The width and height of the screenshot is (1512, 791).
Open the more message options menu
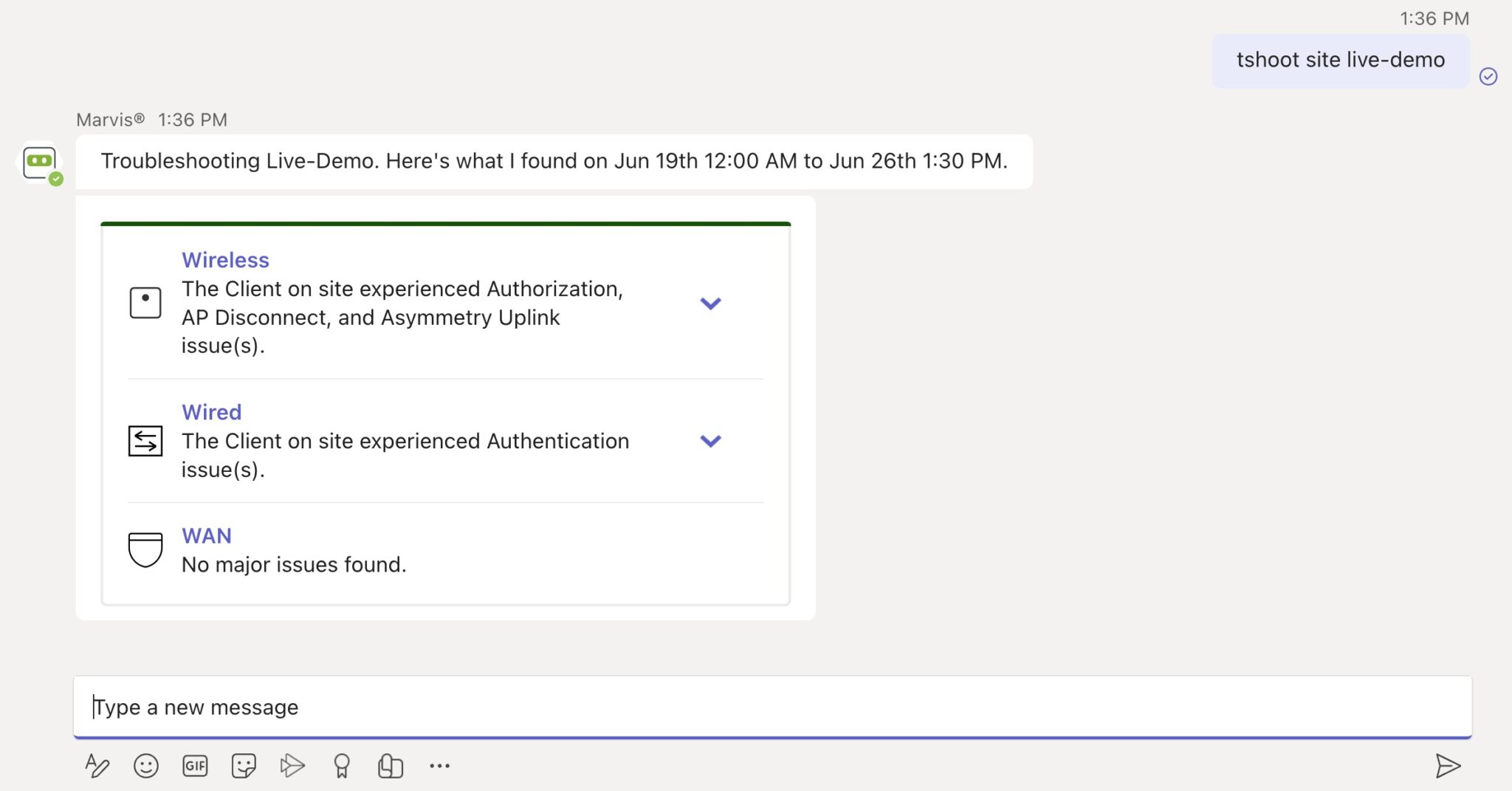point(440,766)
